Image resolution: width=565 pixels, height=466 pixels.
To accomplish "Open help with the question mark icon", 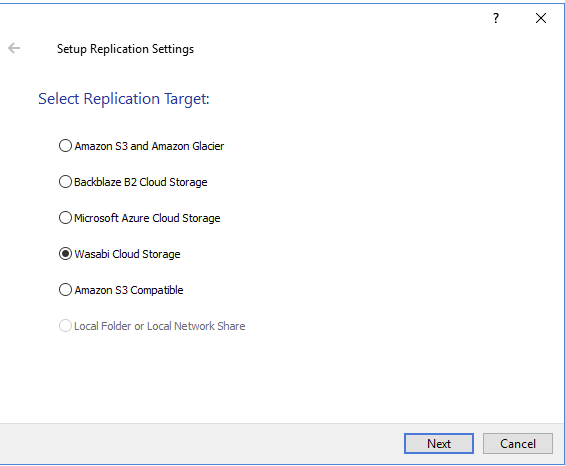I will [x=496, y=18].
